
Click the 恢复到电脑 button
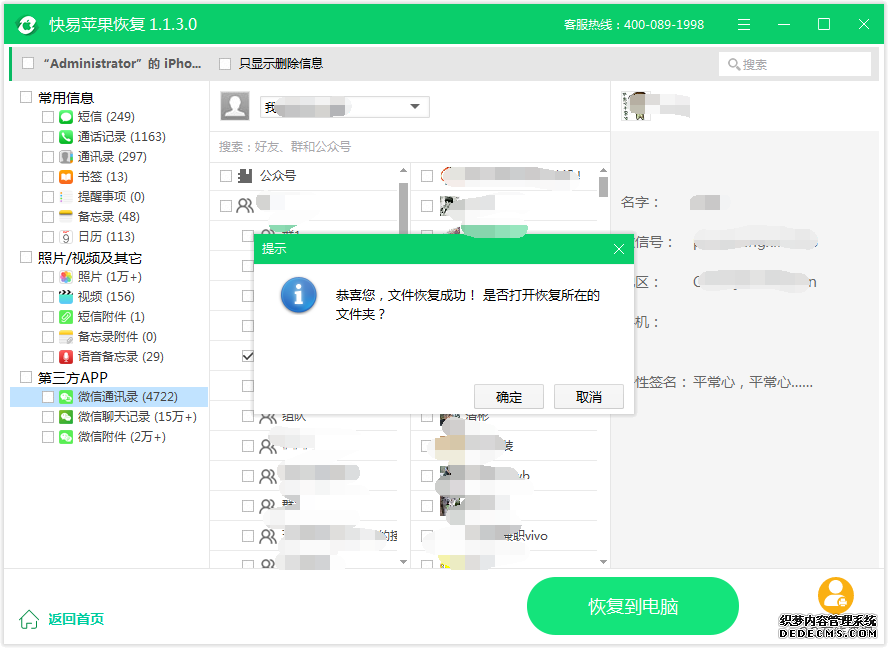[x=632, y=606]
